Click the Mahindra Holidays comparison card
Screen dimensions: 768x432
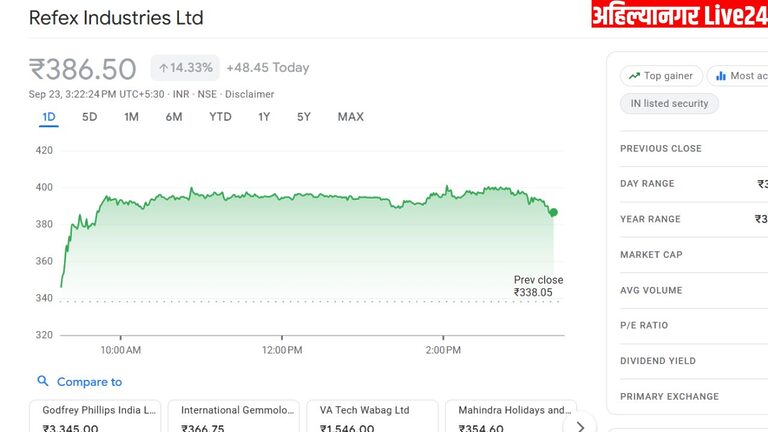tap(510, 417)
